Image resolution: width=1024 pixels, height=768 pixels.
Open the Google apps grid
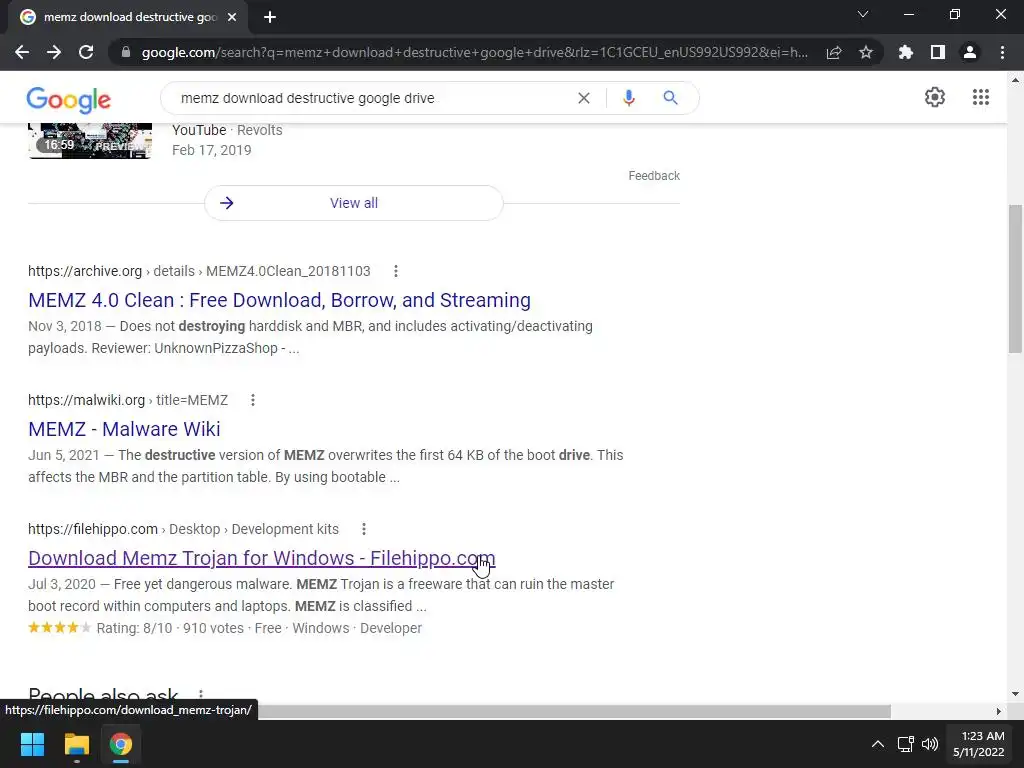coord(981,97)
